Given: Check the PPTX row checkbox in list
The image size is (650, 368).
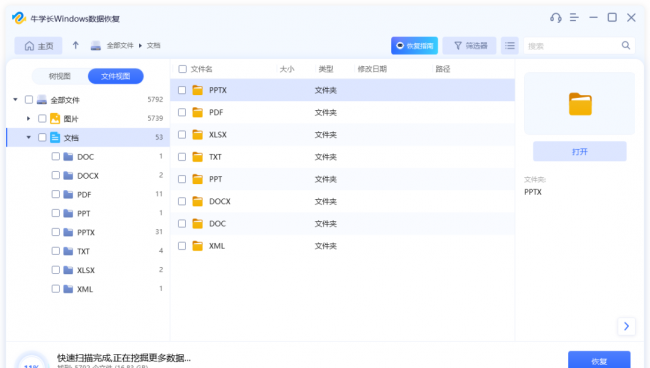Looking at the screenshot, I should click(182, 90).
